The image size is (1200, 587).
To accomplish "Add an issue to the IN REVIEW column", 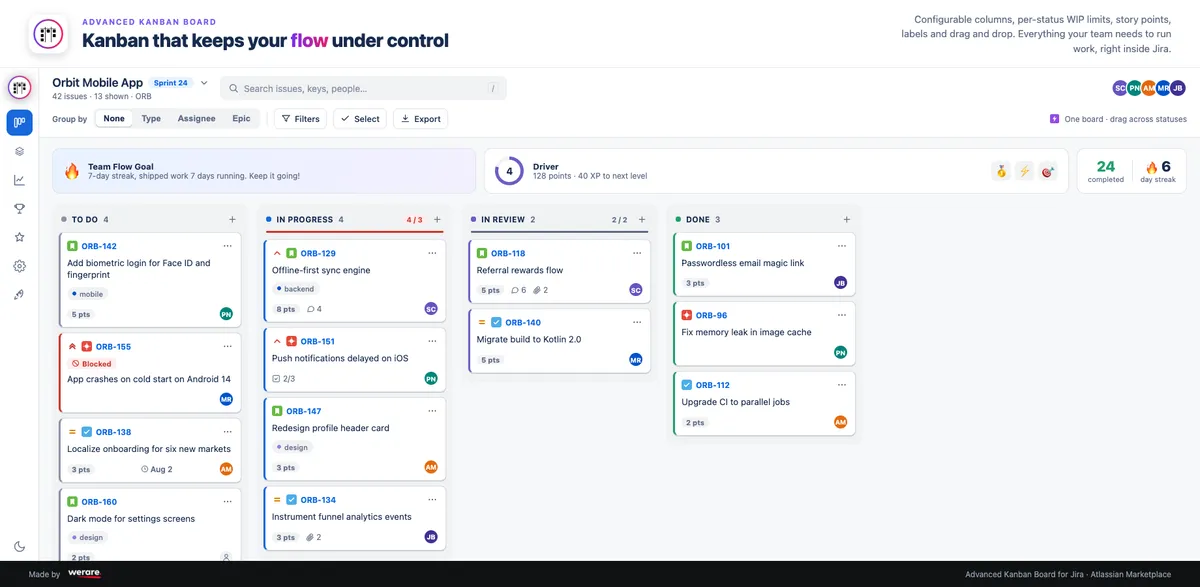I will [x=642, y=219].
